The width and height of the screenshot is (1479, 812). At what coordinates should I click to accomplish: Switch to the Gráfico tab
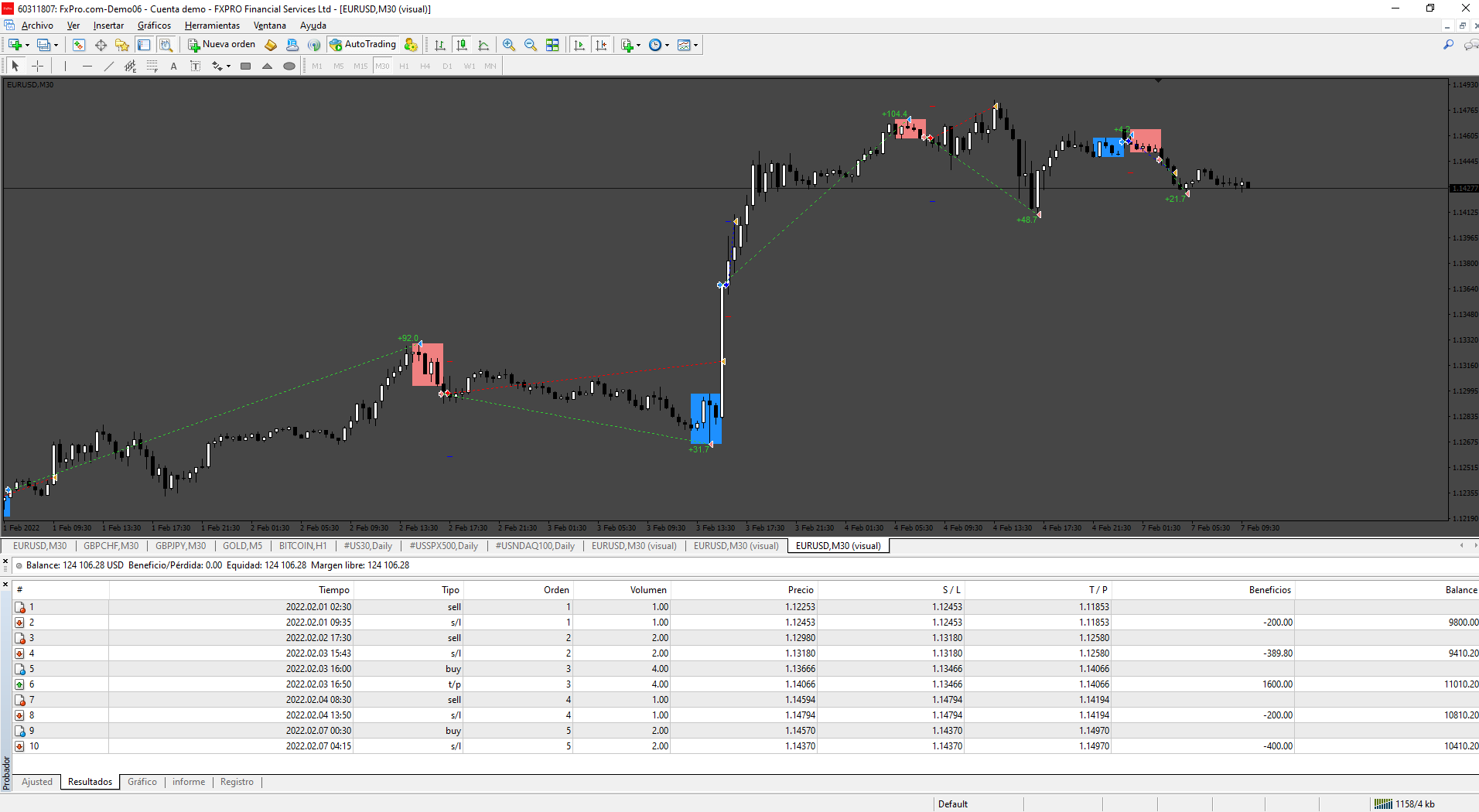142,782
